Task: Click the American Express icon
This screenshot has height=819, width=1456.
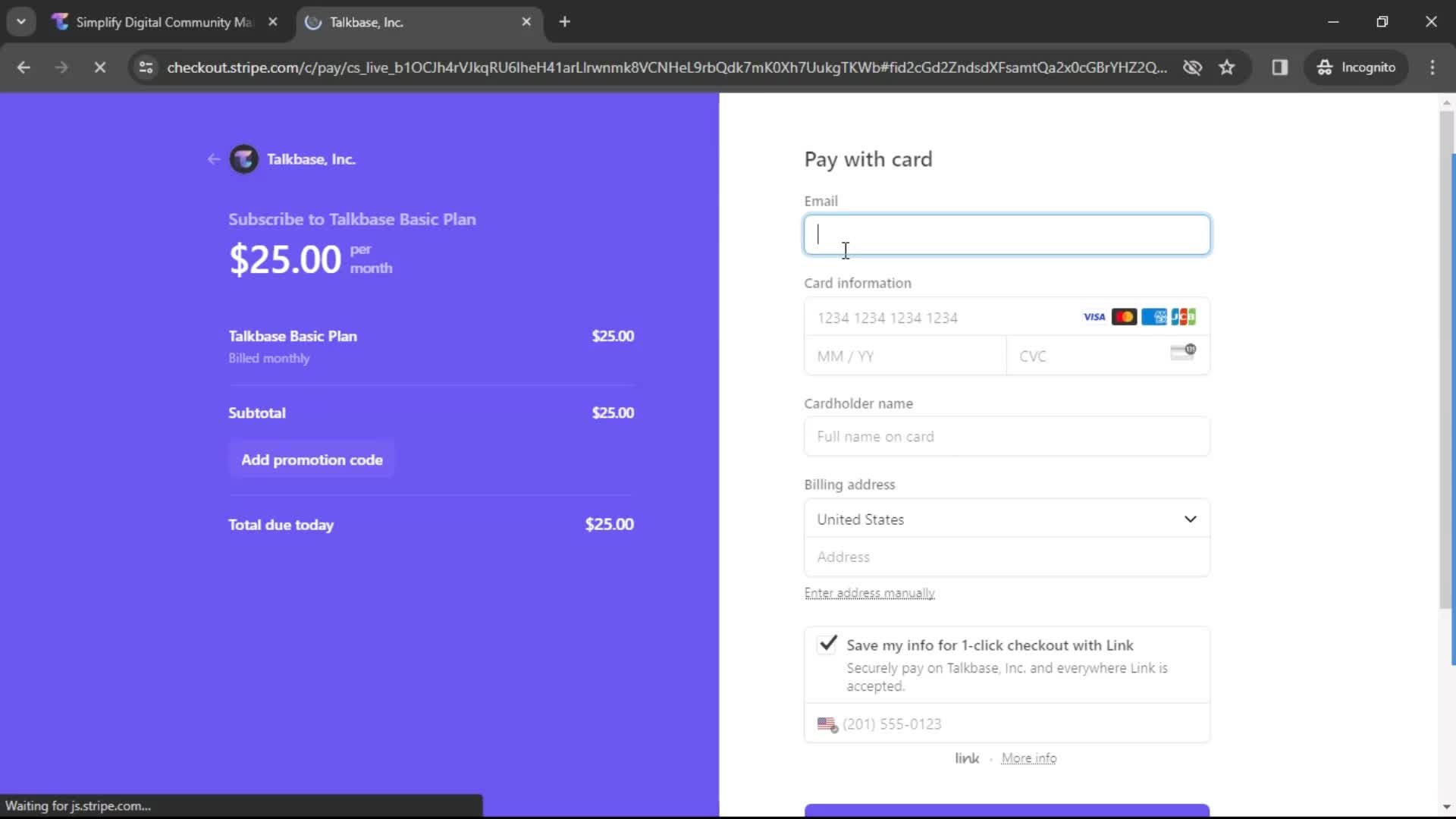Action: click(x=1155, y=317)
